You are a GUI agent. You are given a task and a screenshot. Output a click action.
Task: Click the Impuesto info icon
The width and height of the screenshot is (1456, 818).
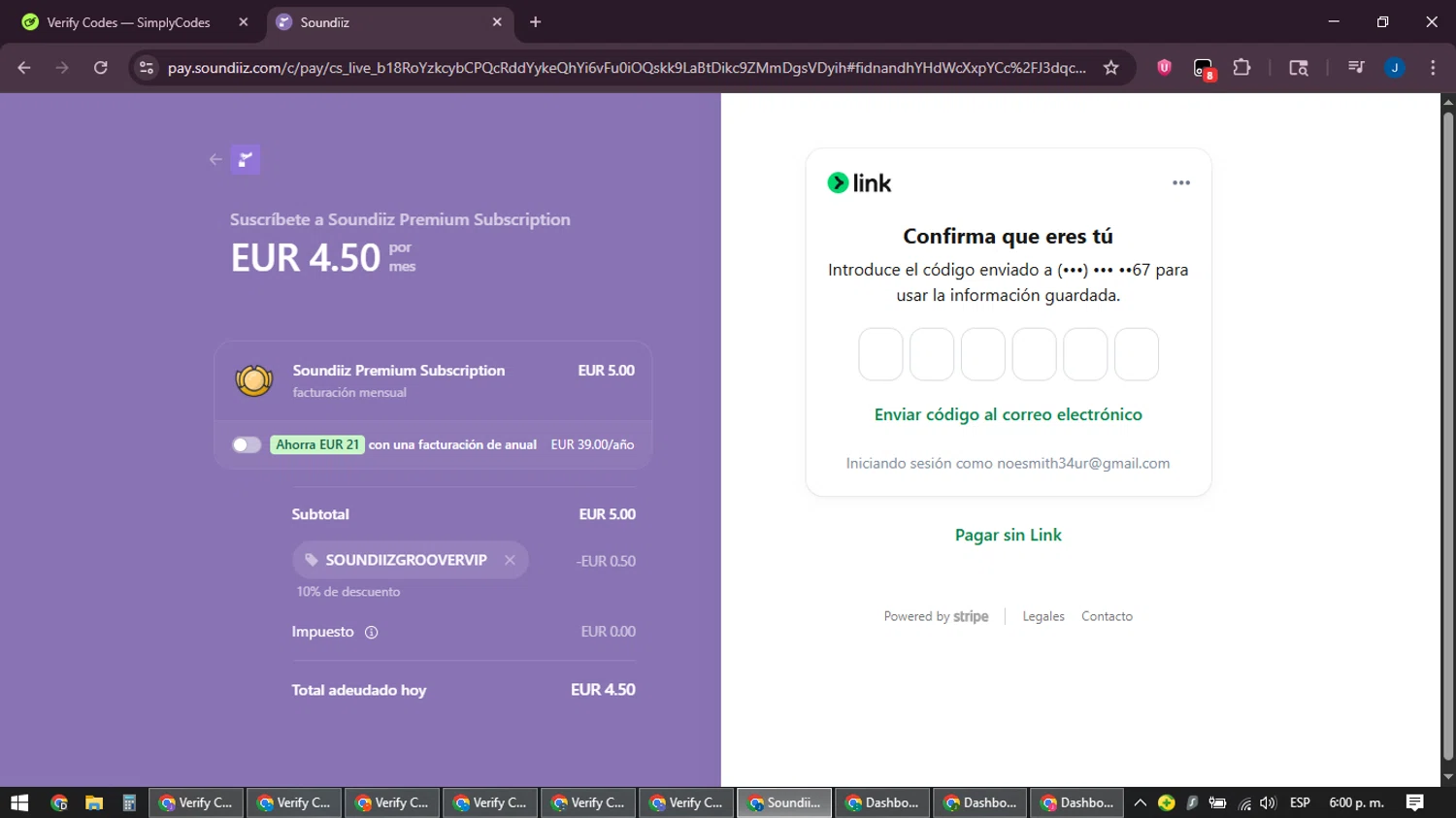[371, 633]
